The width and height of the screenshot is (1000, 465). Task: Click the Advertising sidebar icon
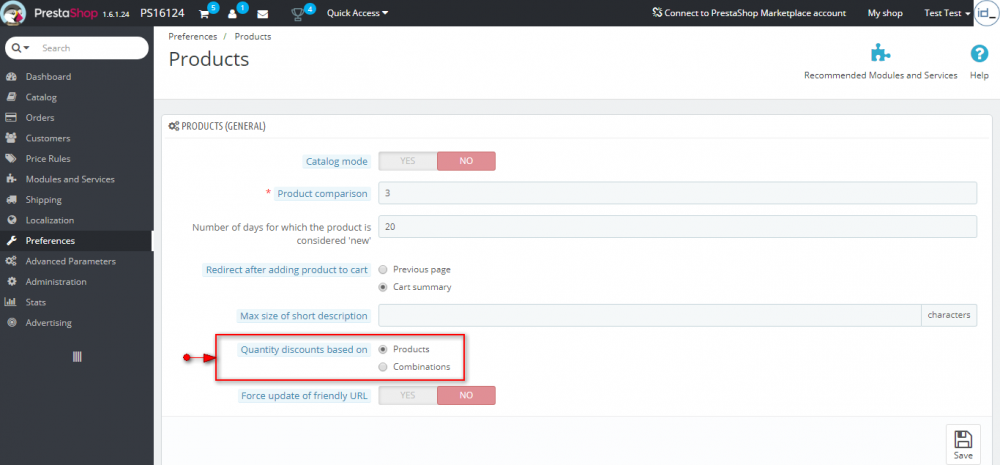click(x=11, y=323)
